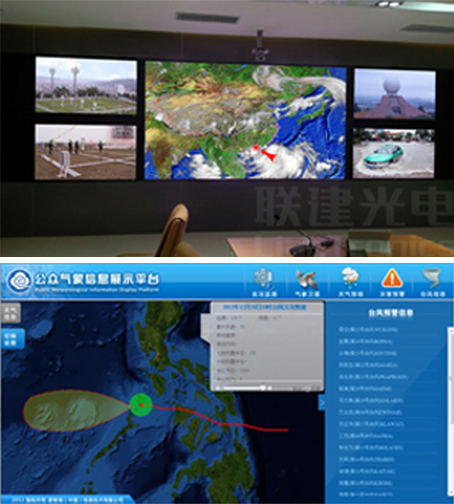This screenshot has width=454, height=504.
Task: Click the typhoon alert list heading
Action: pyautogui.click(x=391, y=313)
